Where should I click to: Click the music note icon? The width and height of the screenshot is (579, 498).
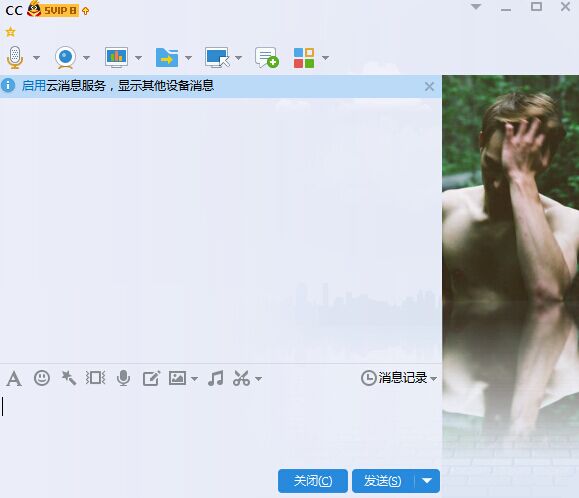tap(216, 378)
